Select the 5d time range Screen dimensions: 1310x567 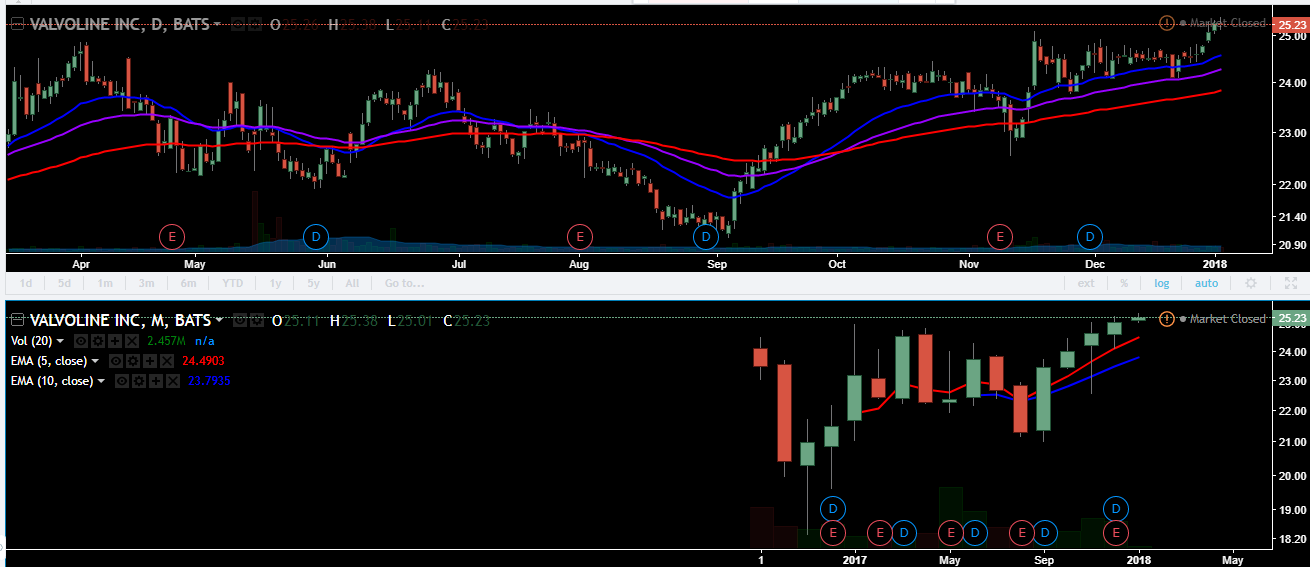tap(64, 283)
